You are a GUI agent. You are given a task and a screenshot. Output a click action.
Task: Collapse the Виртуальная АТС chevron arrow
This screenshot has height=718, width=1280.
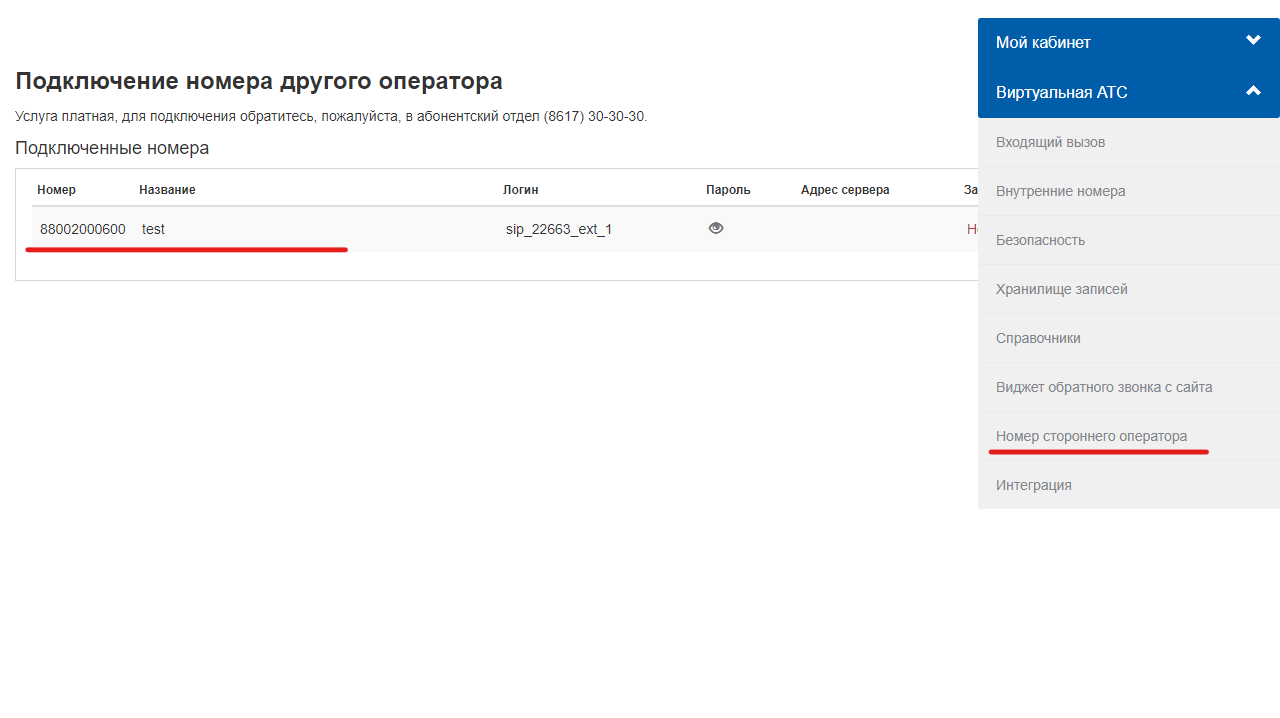pos(1253,91)
